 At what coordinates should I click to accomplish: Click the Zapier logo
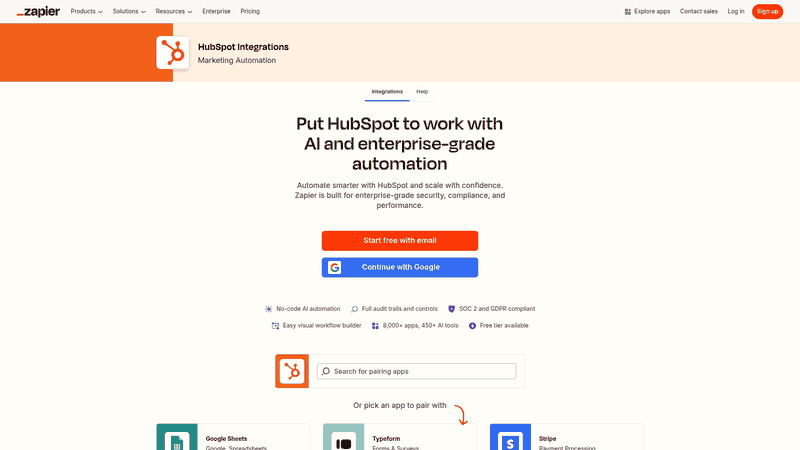pos(38,11)
